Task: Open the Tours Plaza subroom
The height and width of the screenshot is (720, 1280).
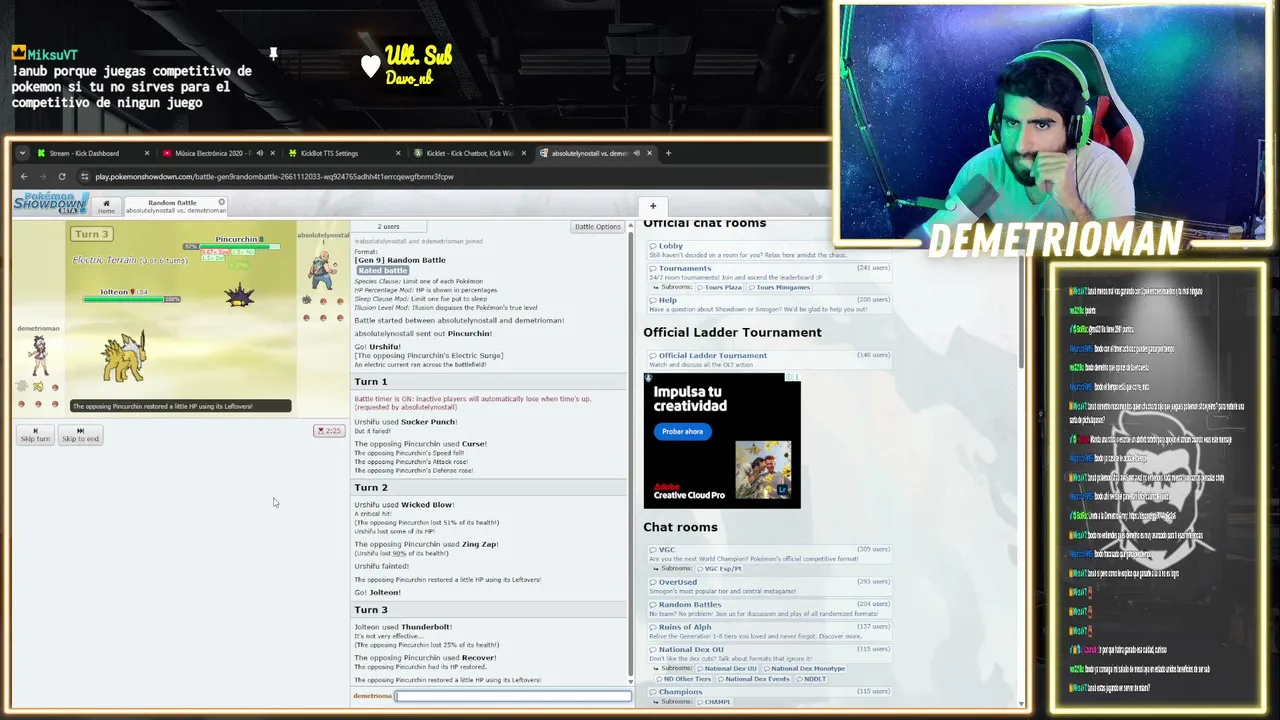Action: click(x=722, y=287)
